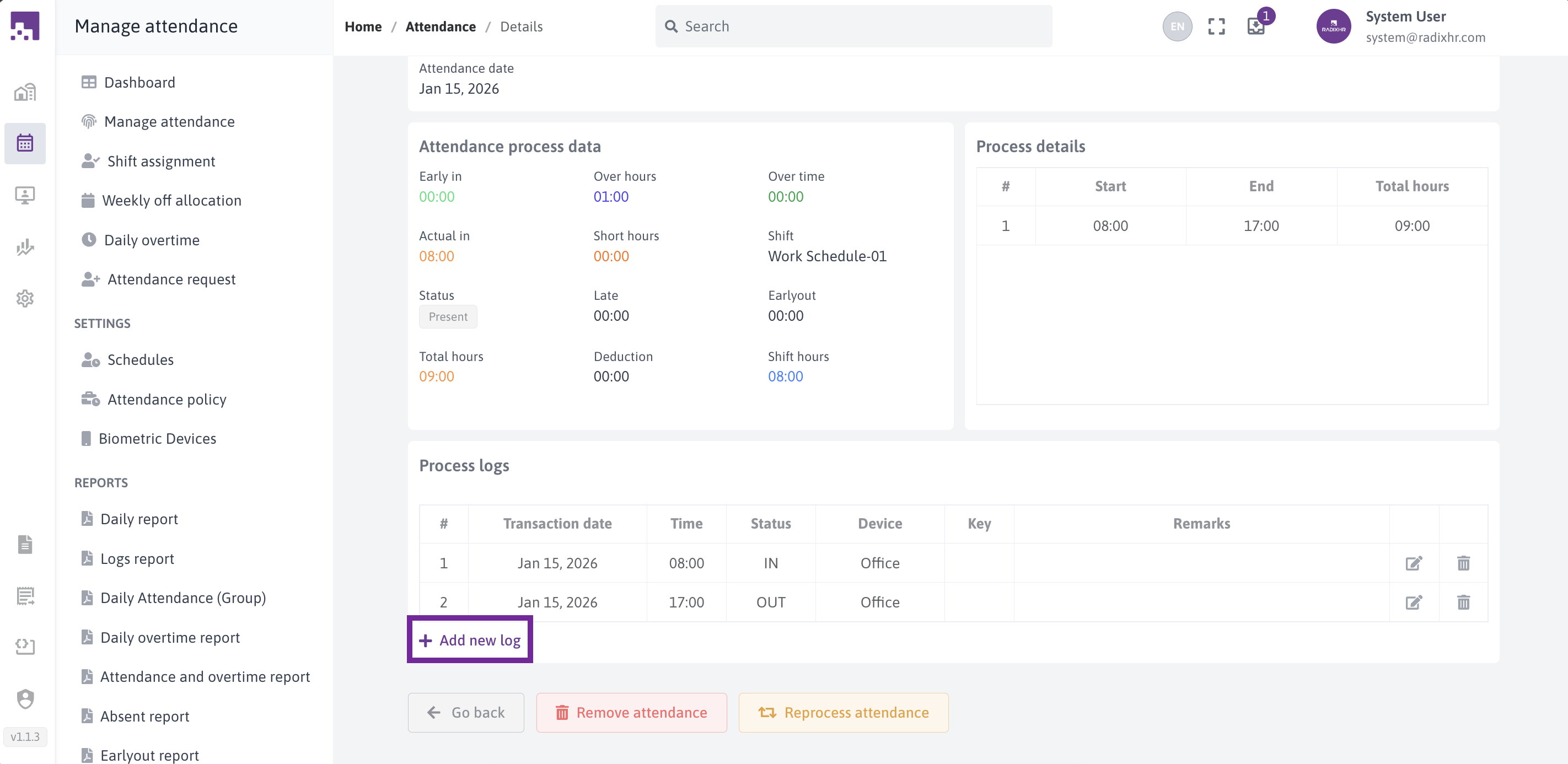The height and width of the screenshot is (764, 1568).
Task: Toggle fullscreen mode icon in header
Action: click(x=1216, y=26)
